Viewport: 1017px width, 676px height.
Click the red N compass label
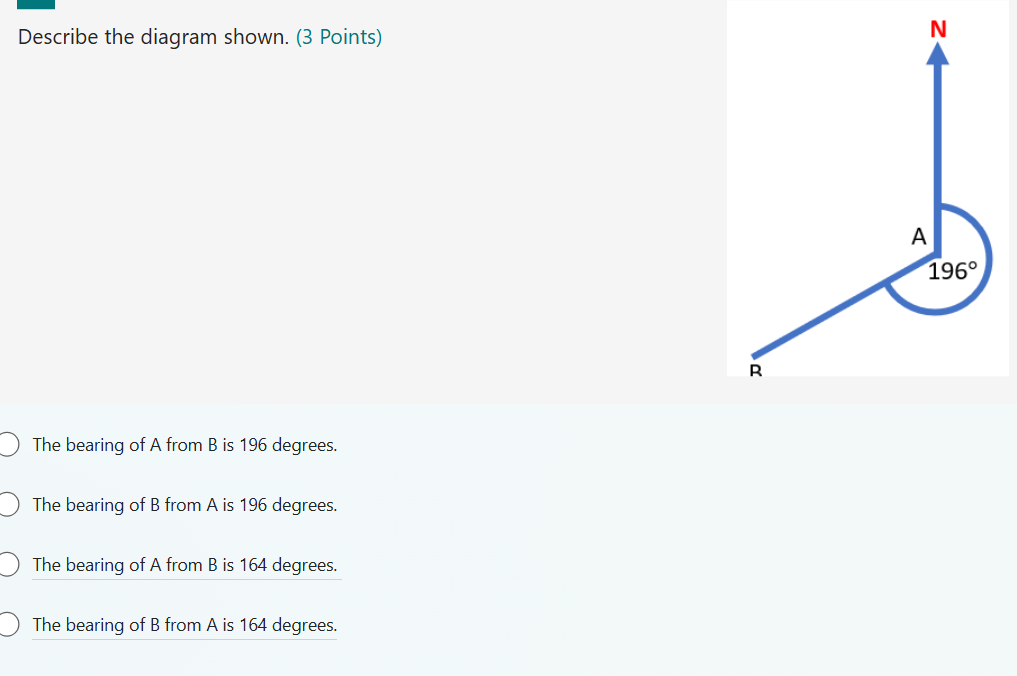point(937,29)
